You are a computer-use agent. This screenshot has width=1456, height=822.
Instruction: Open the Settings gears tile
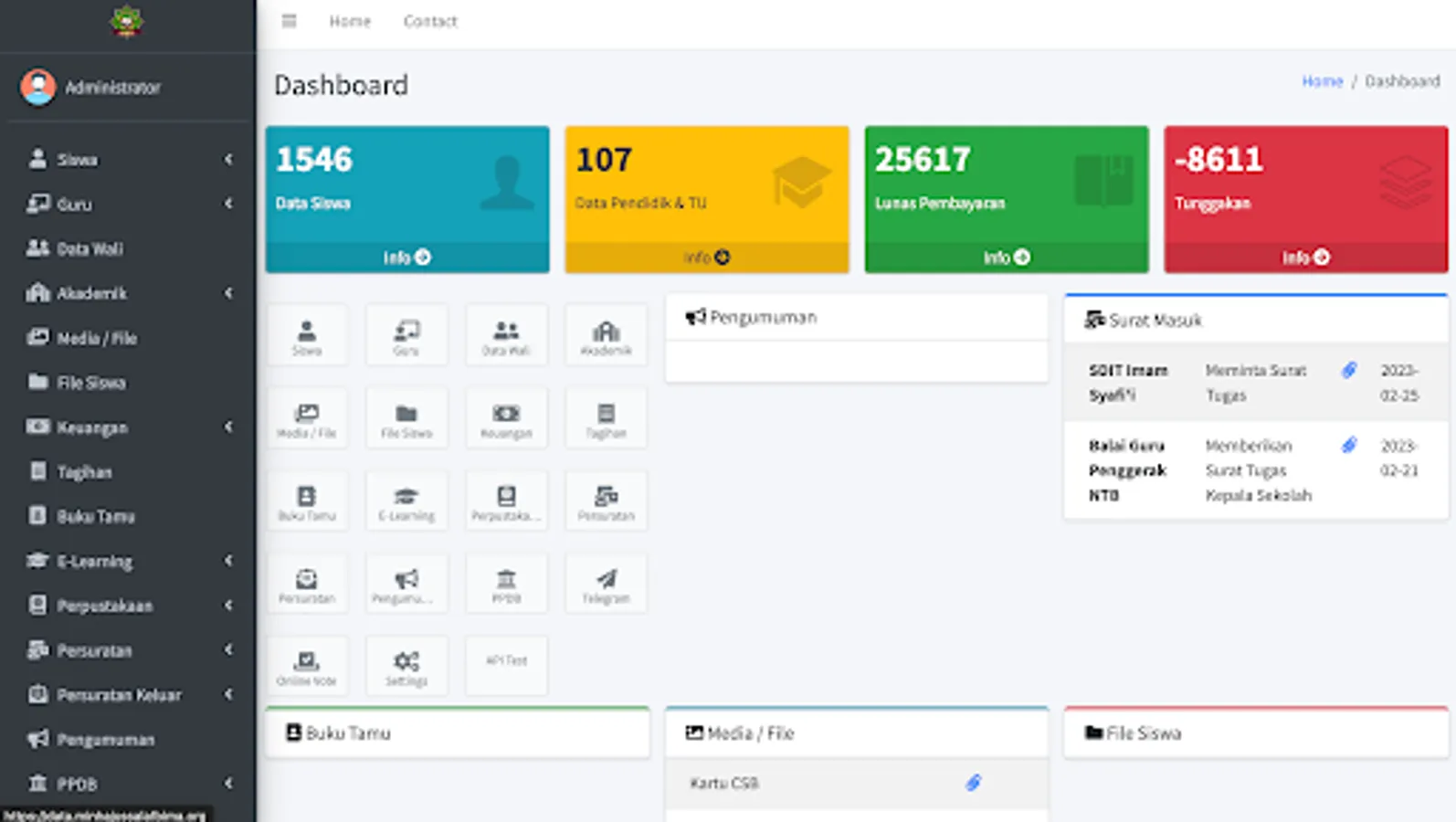tap(406, 666)
